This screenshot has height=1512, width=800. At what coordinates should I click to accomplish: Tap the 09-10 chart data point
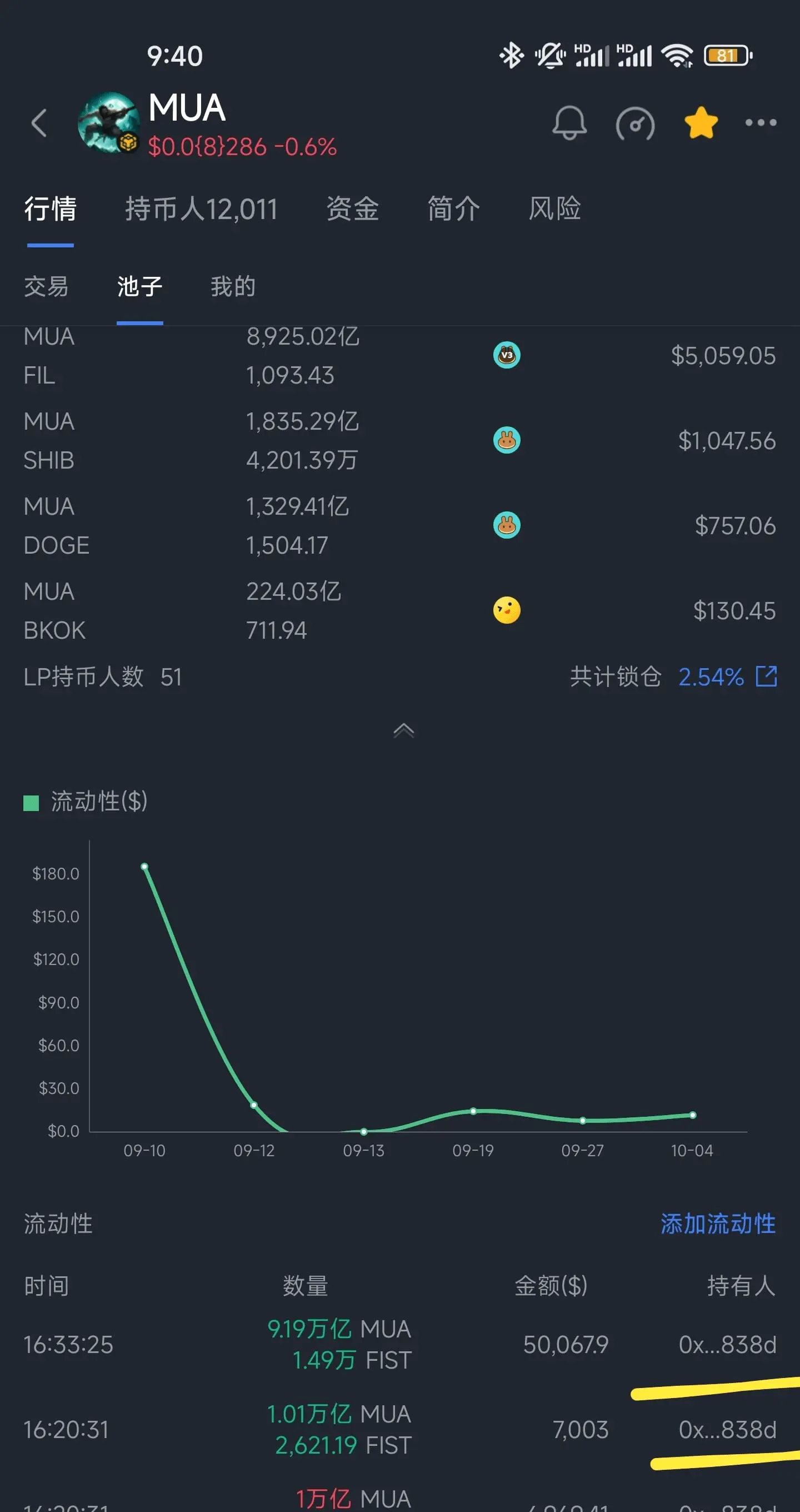[x=144, y=867]
